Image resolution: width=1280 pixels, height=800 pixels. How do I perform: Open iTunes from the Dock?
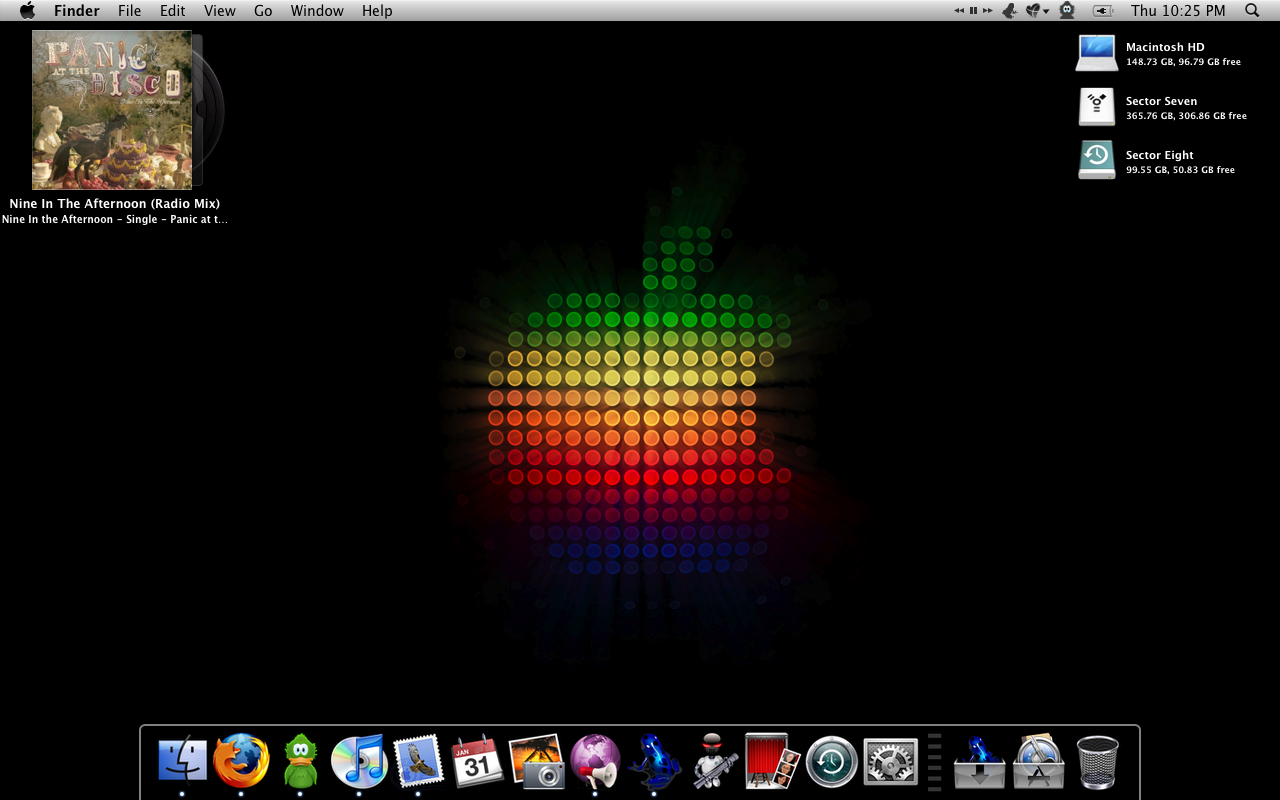359,761
